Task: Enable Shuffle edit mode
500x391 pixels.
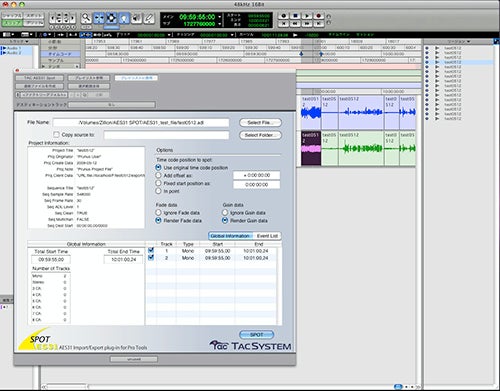Action: tap(12, 16)
